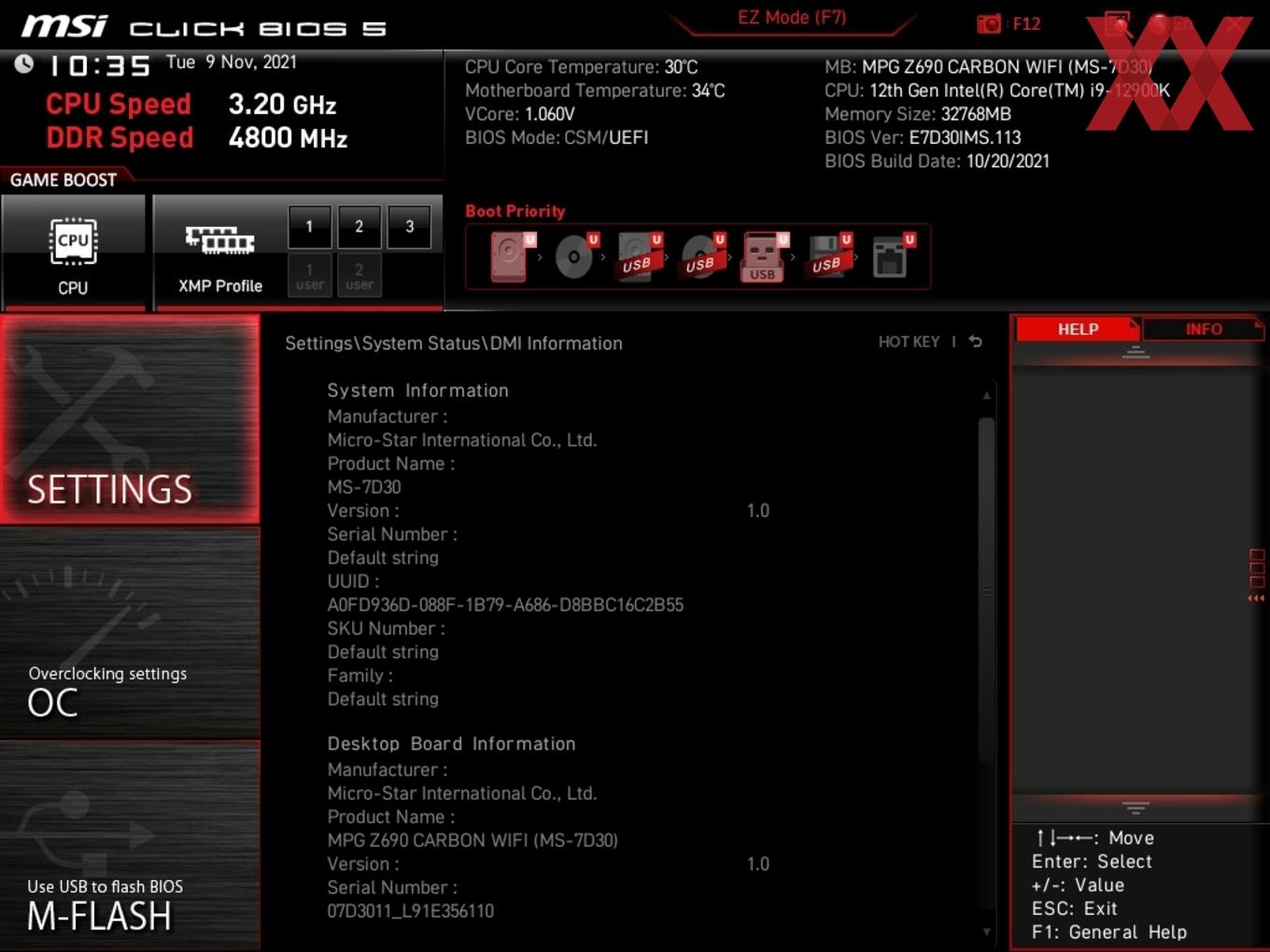
Task: Click the product name MS-7D30
Action: (x=364, y=487)
